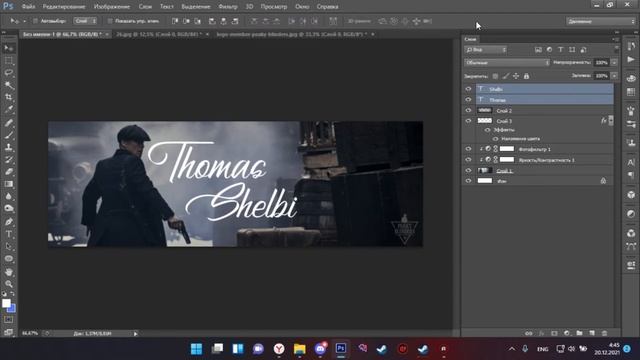The image size is (640, 360).
Task: Click the foreground color swatch
Action: click(x=6, y=303)
